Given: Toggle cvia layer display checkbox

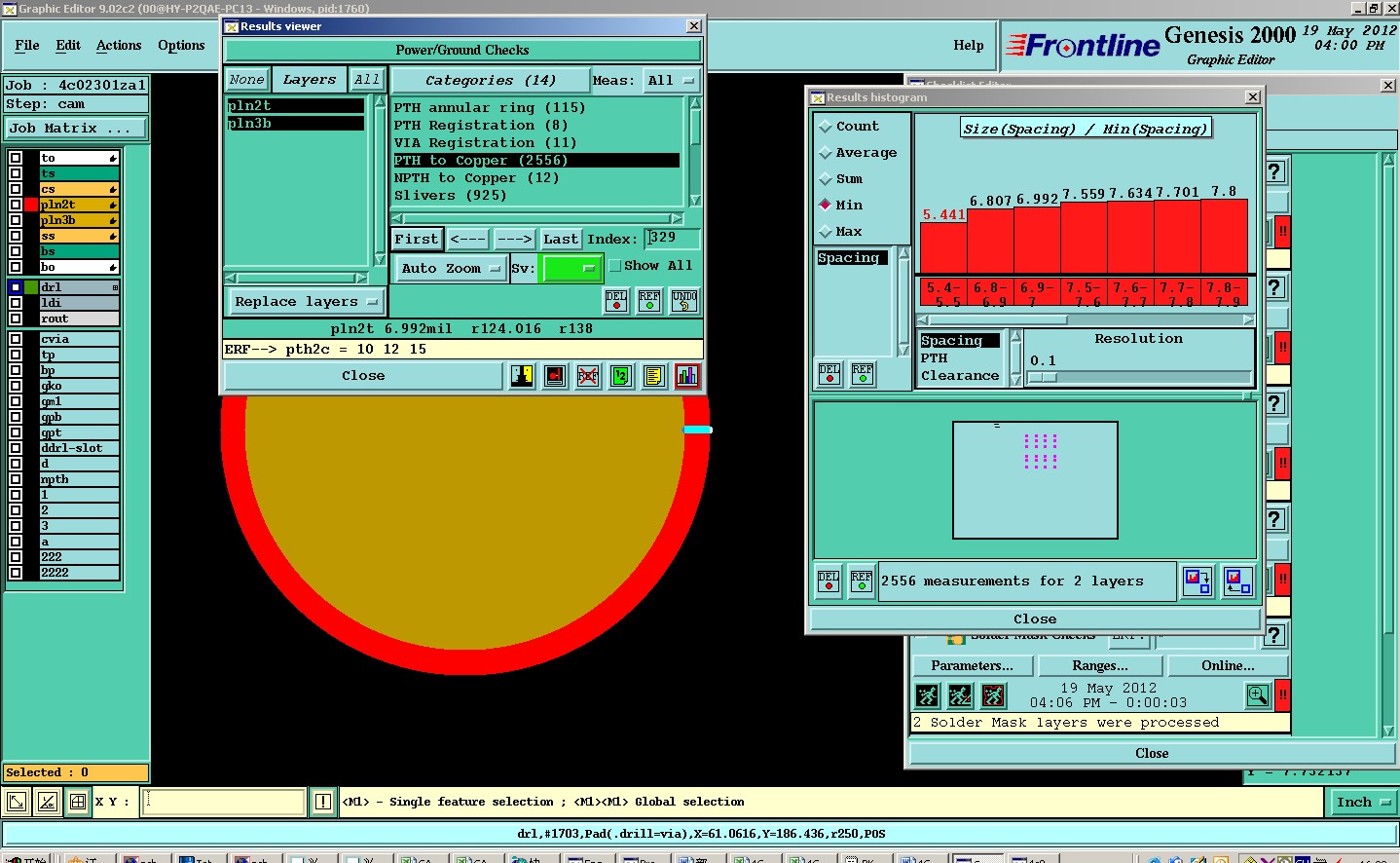Looking at the screenshot, I should pos(16,339).
